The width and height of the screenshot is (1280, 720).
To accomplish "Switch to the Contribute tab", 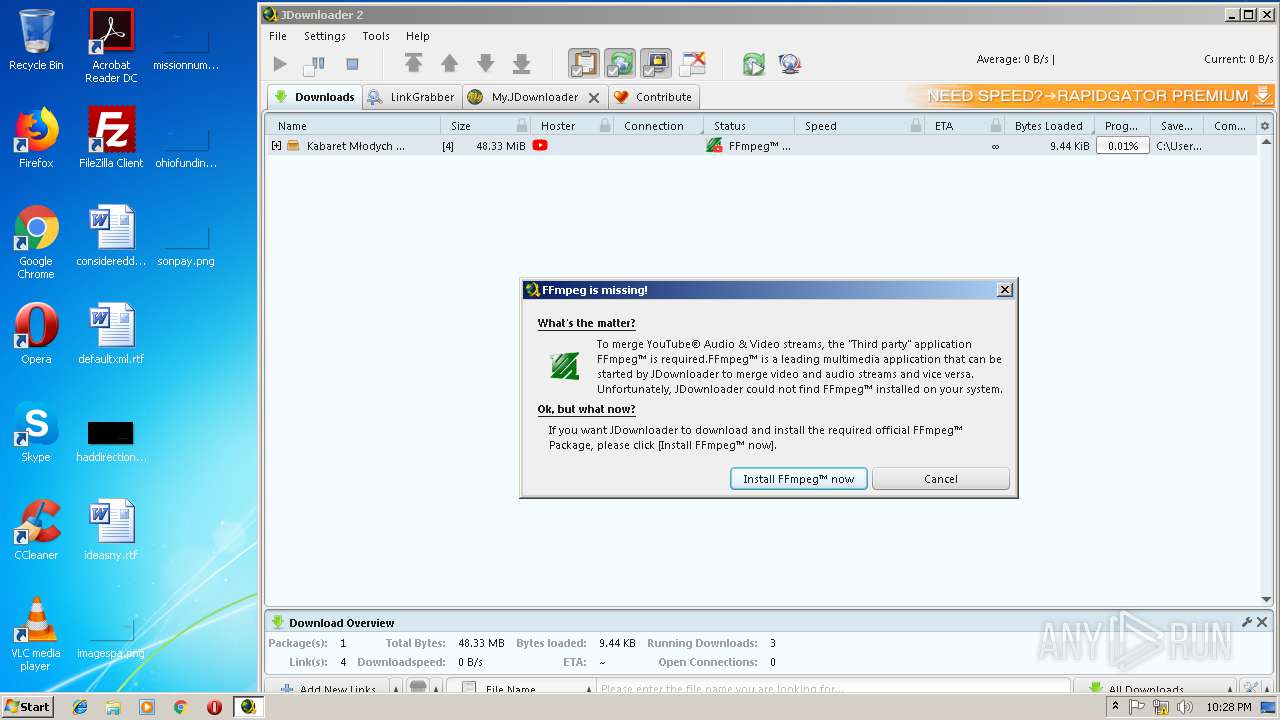I will (653, 97).
